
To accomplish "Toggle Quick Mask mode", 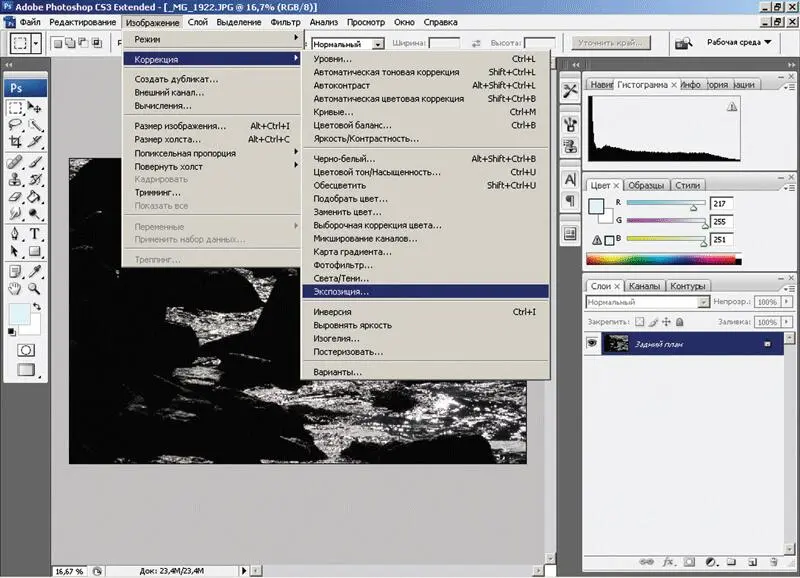I will pos(26,350).
